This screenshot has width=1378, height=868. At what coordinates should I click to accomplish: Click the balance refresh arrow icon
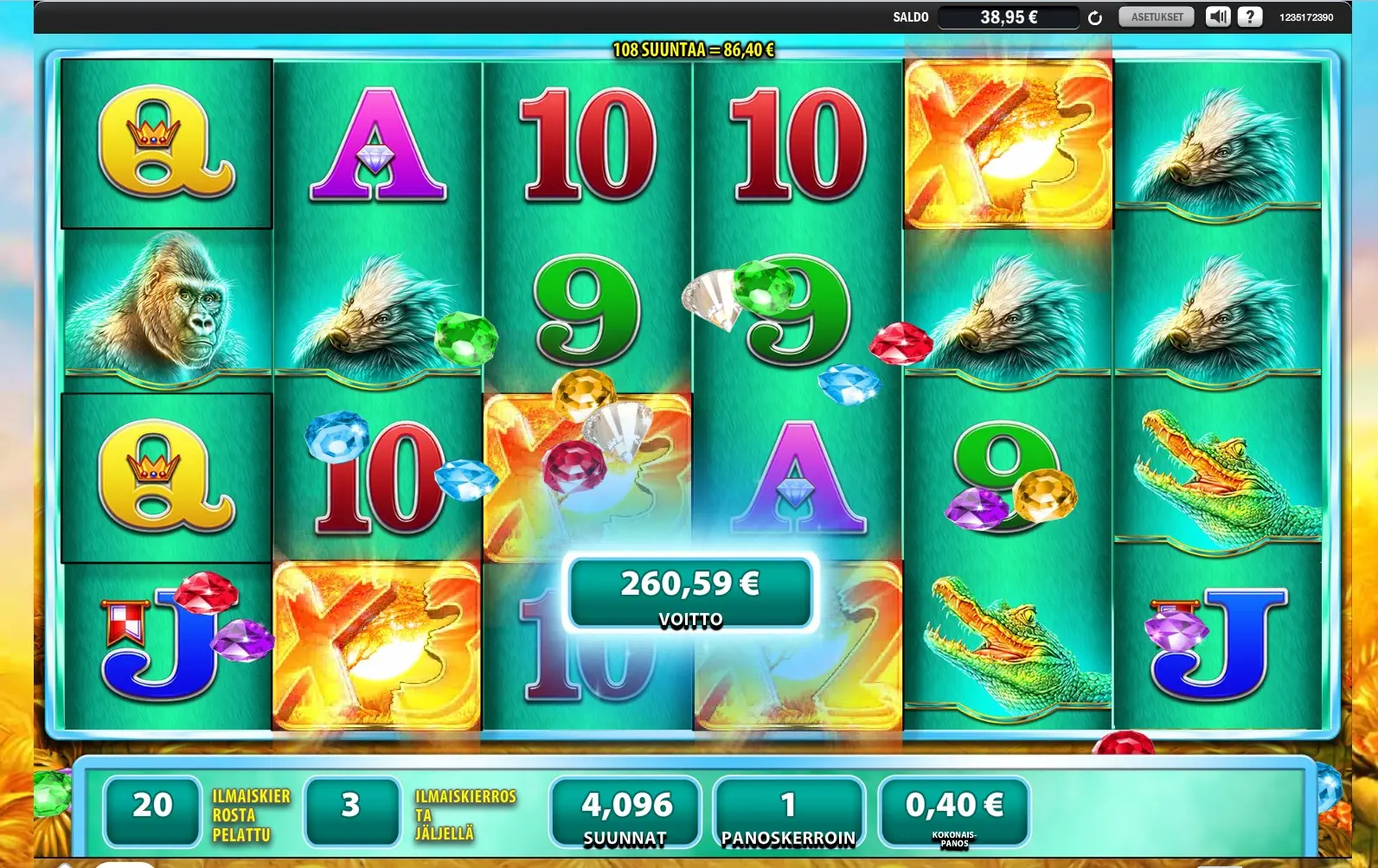coord(1095,18)
